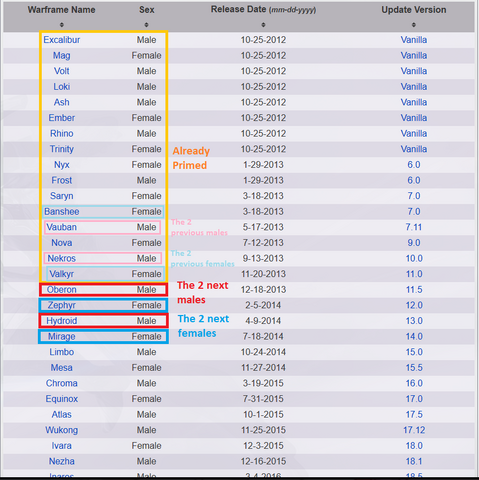Open the 13.0 update version link

pyautogui.click(x=414, y=321)
